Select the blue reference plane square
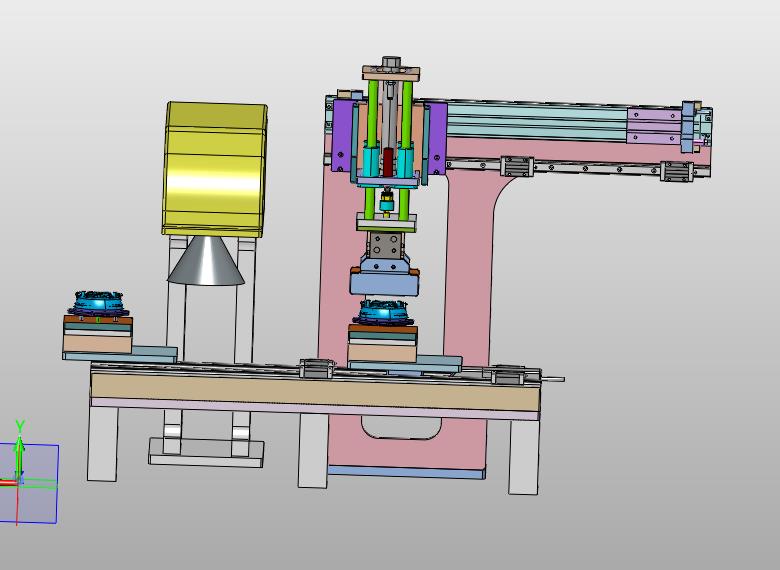The width and height of the screenshot is (780, 570). [x=29, y=483]
